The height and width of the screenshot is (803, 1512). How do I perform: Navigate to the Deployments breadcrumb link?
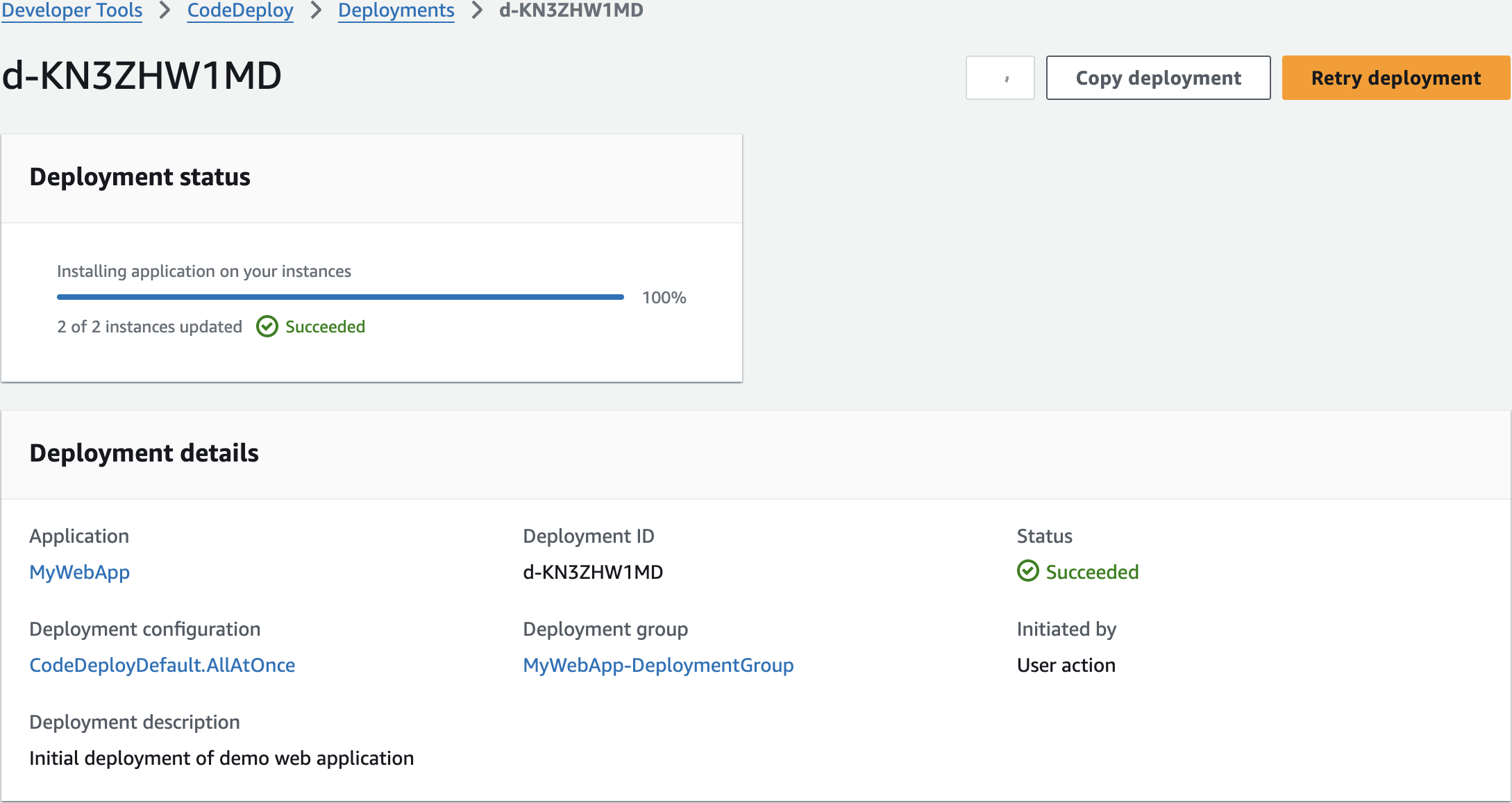pos(396,10)
